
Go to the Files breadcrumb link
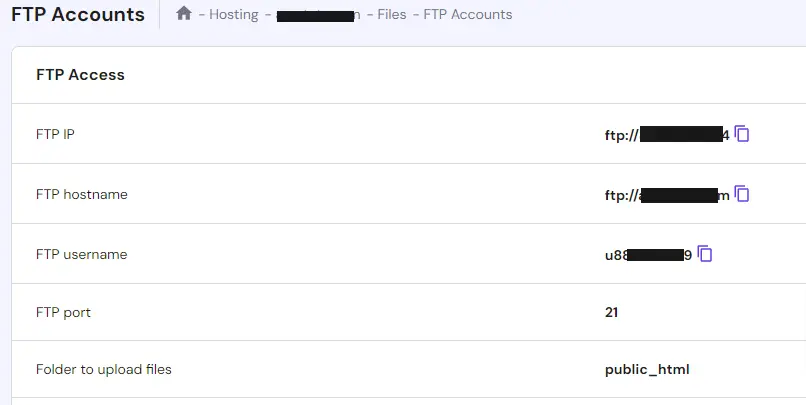(391, 15)
